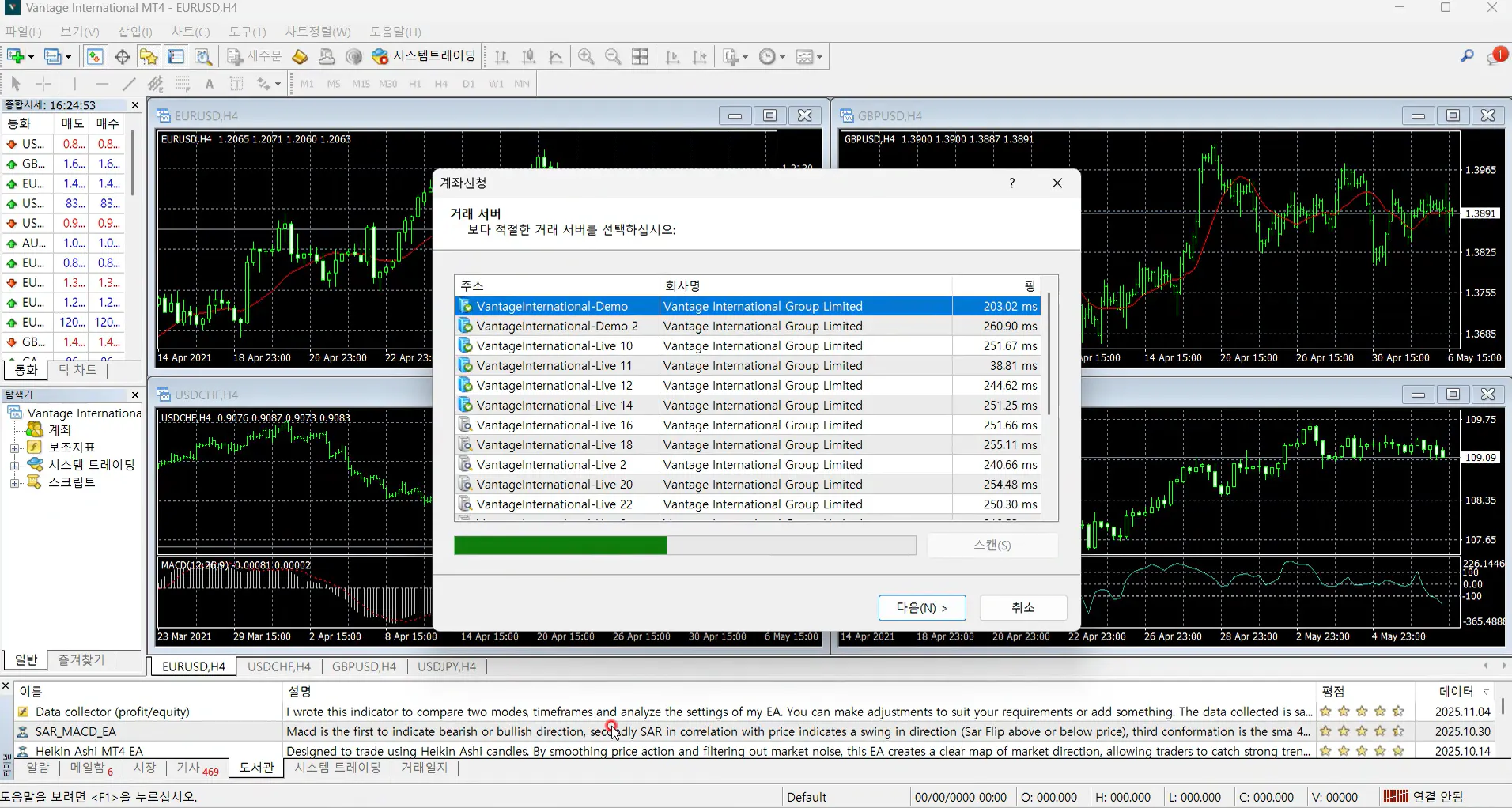Viewport: 1512px width, 808px height.
Task: Open the indicators list dropdown
Action: tap(735, 56)
